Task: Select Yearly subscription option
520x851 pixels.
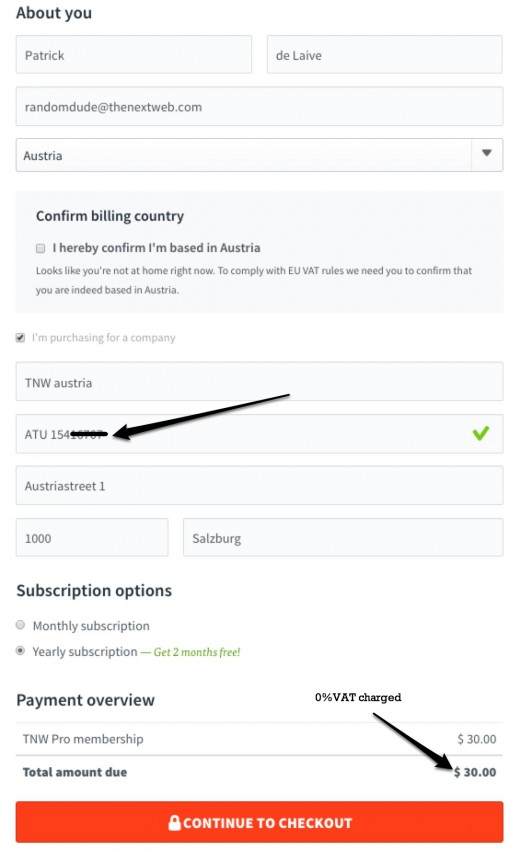Action: click(x=21, y=650)
